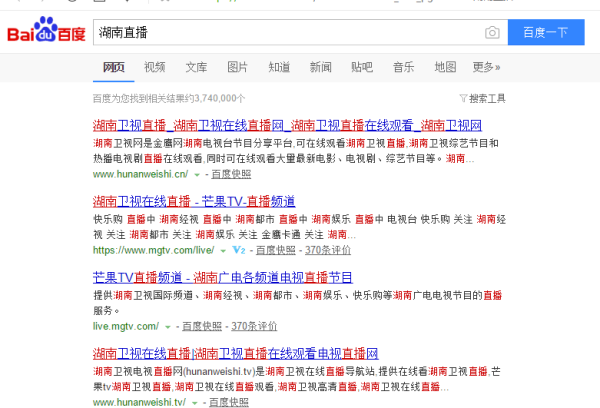Expand the 更多» menu
This screenshot has height=408, width=600.
pyautogui.click(x=486, y=67)
